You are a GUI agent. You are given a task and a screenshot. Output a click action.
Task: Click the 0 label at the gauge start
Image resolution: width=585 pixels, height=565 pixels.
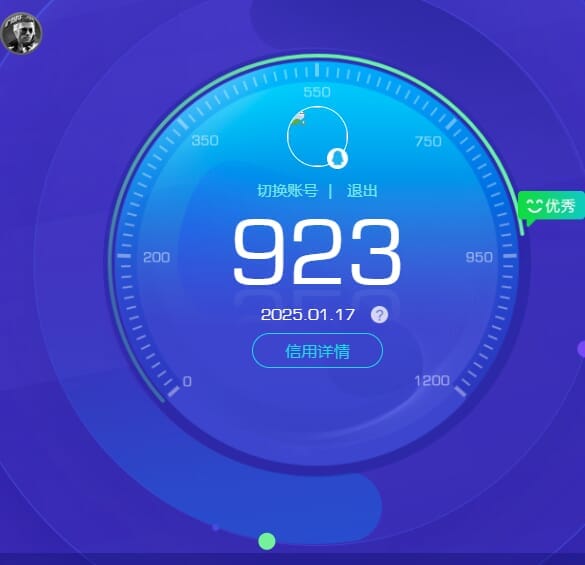[187, 381]
